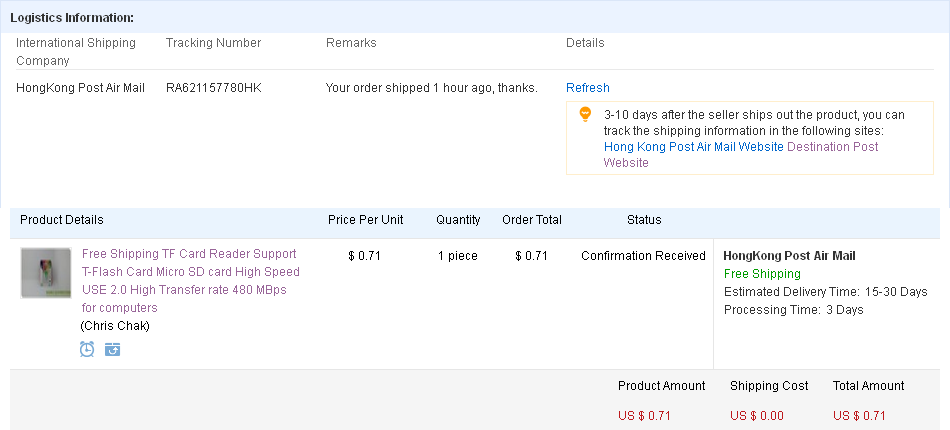Click the alarm clock icon under product
Viewport: 950px width, 430px height.
click(87, 349)
